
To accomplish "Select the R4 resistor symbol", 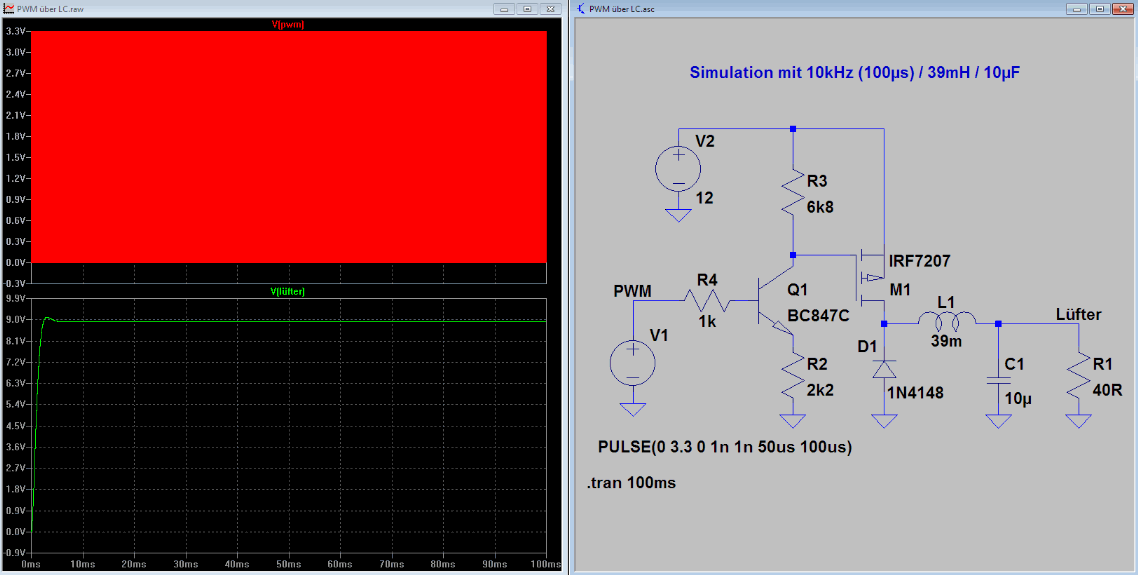I will tap(707, 300).
